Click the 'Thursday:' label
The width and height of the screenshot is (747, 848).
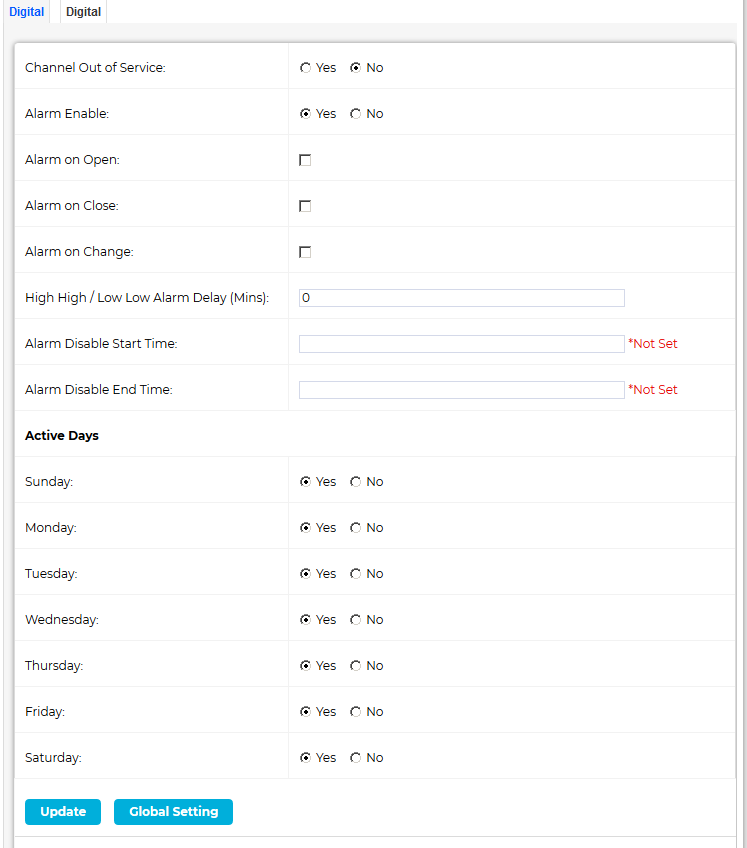[54, 665]
